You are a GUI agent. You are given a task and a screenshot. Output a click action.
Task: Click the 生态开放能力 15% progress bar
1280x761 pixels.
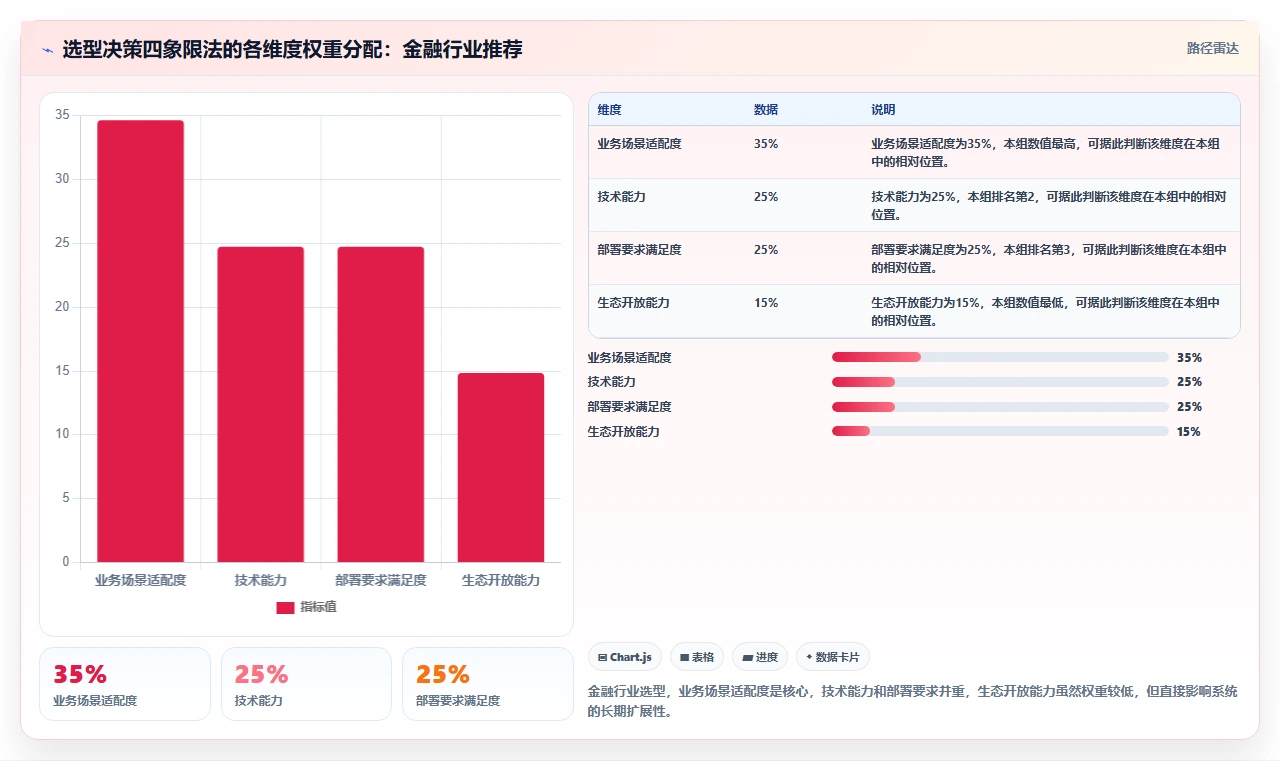pyautogui.click(x=1000, y=432)
